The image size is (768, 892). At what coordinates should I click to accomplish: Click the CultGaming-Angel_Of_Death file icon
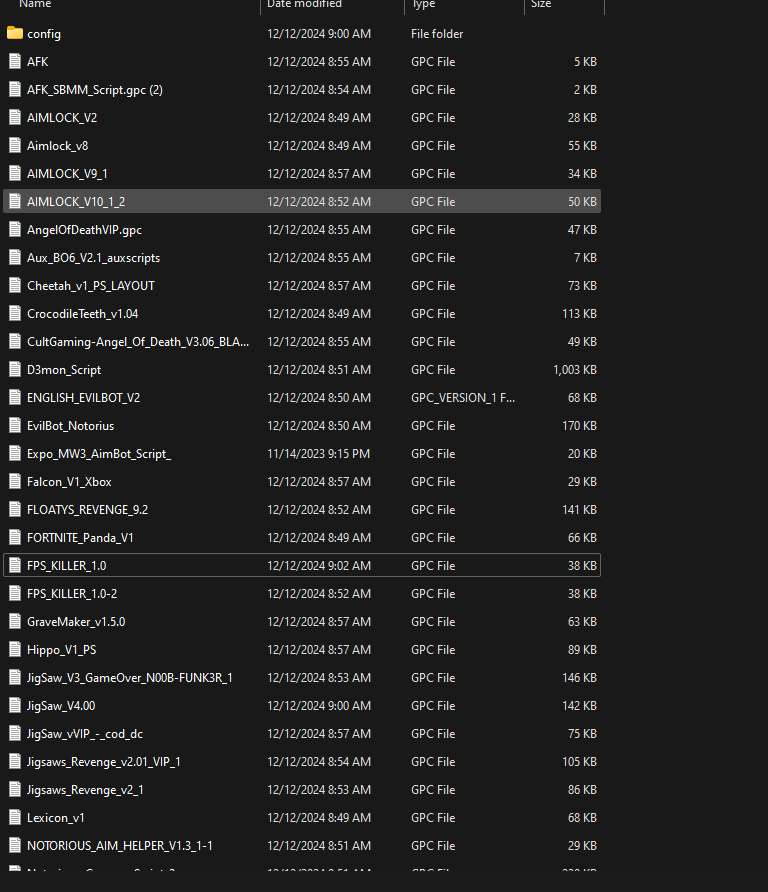click(x=15, y=341)
